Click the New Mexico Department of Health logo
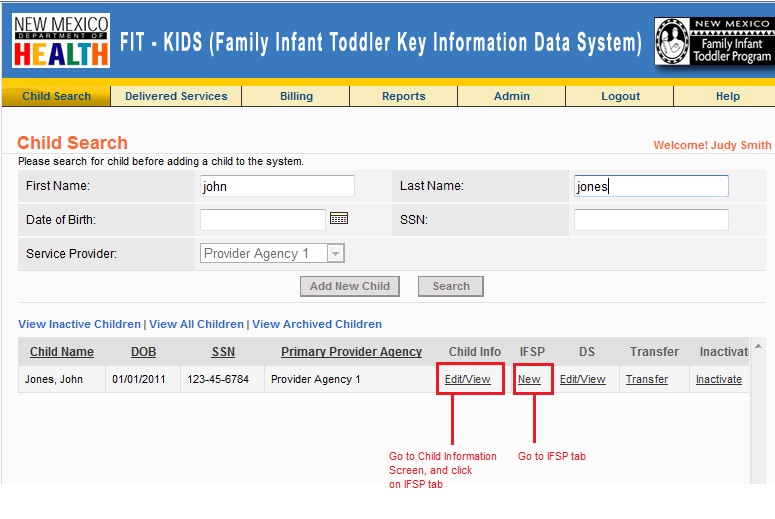 click(x=61, y=41)
